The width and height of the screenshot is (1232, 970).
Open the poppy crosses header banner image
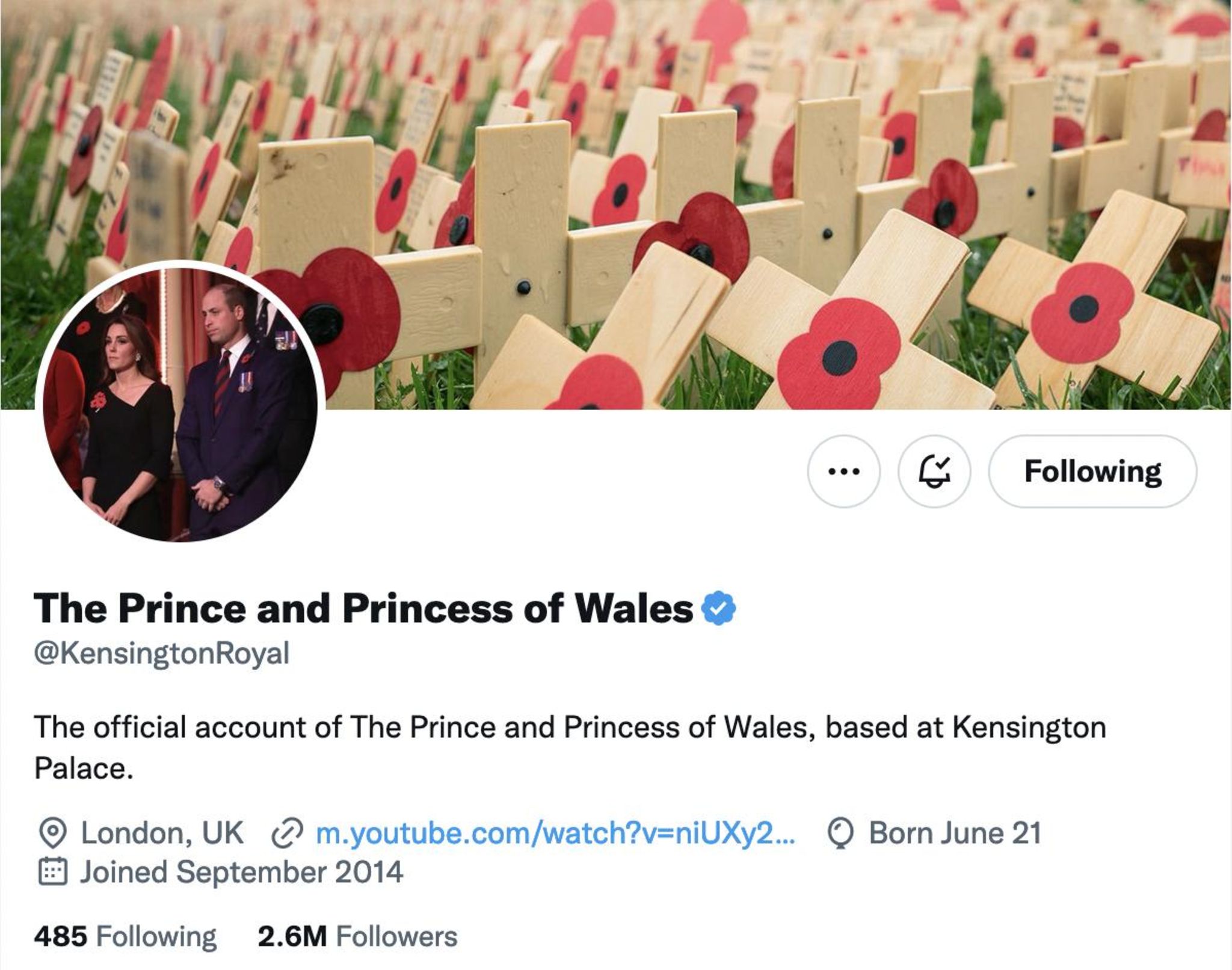tap(662, 150)
